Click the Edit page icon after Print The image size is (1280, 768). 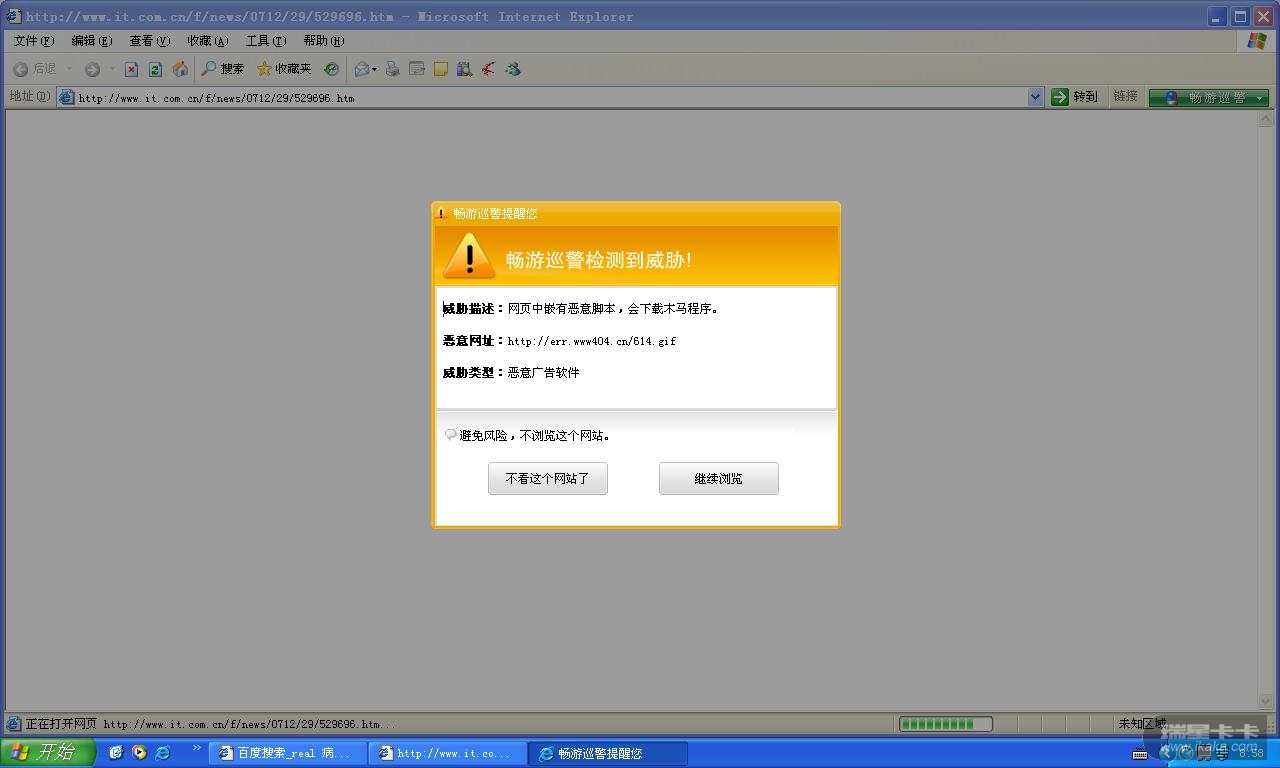pyautogui.click(x=416, y=69)
